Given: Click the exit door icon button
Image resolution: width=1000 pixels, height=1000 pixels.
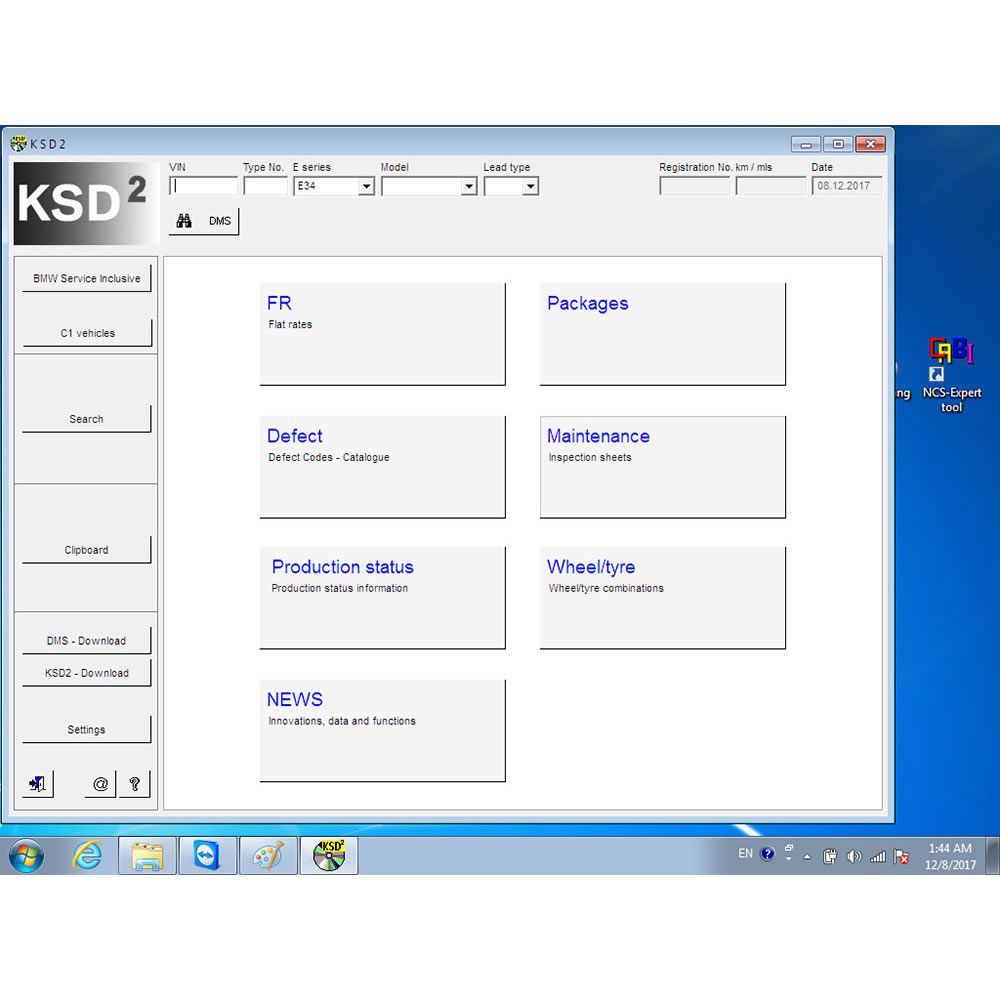Looking at the screenshot, I should point(38,784).
